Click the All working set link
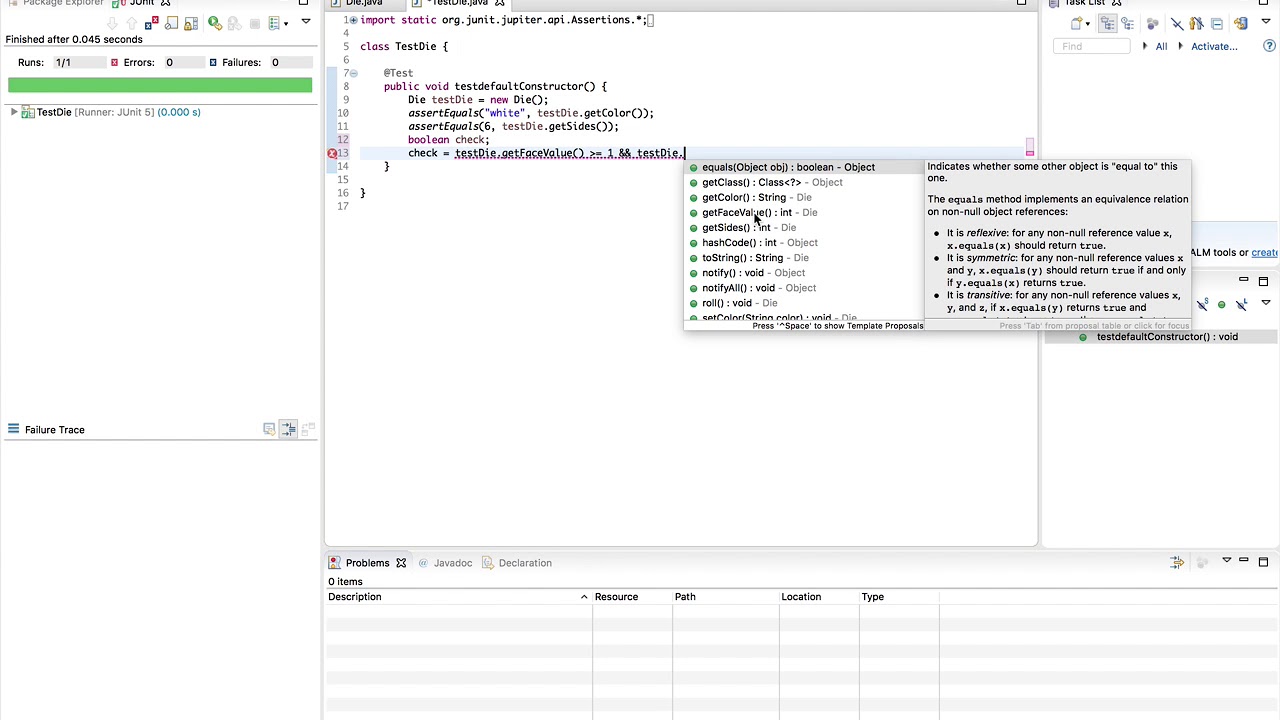Image resolution: width=1280 pixels, height=720 pixels. tap(1161, 46)
